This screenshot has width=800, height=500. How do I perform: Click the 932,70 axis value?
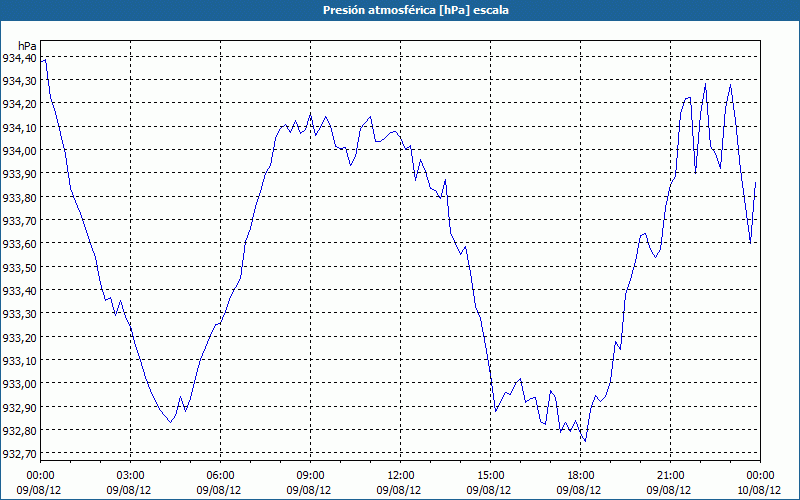(19, 453)
